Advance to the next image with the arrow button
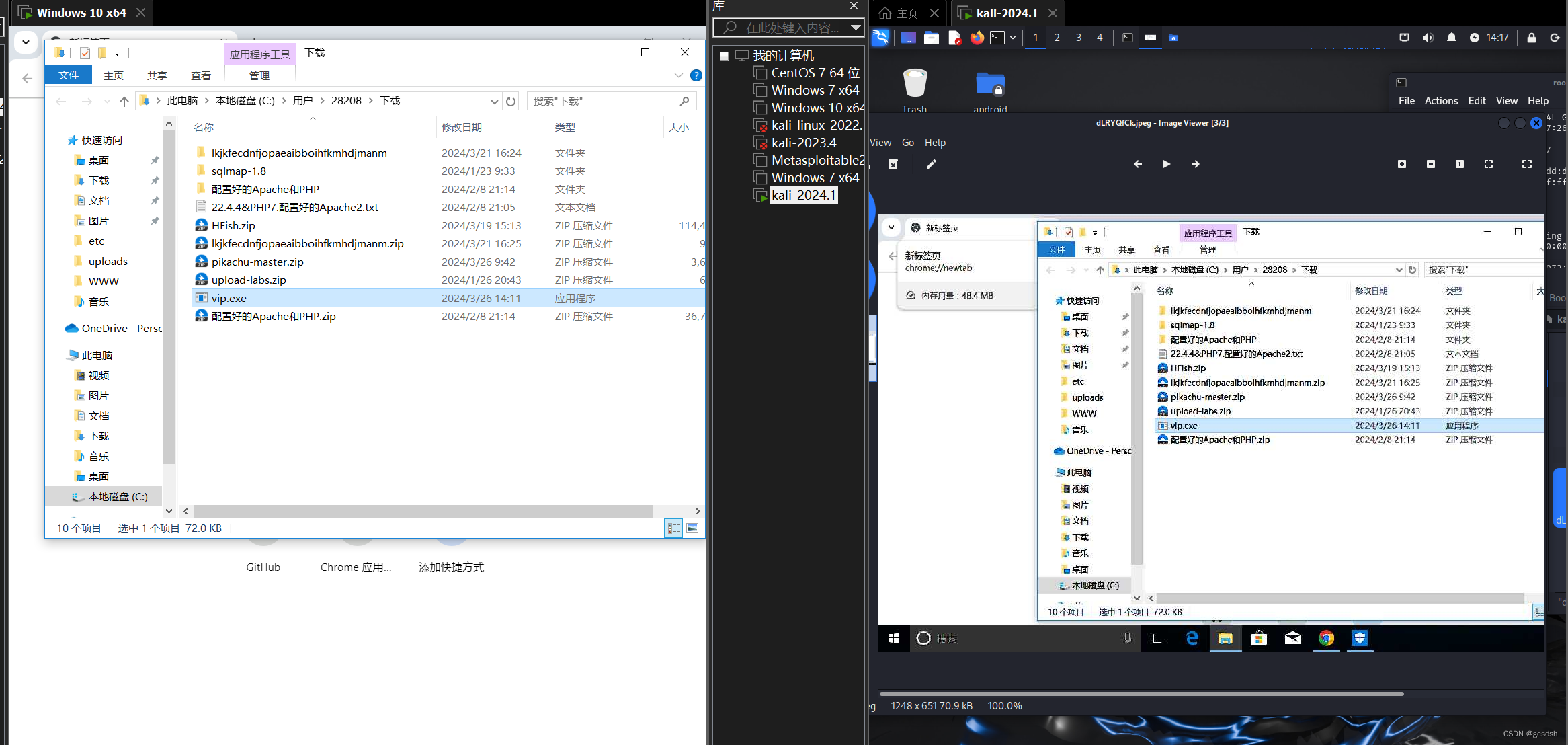This screenshot has height=745, width=1568. click(1196, 164)
